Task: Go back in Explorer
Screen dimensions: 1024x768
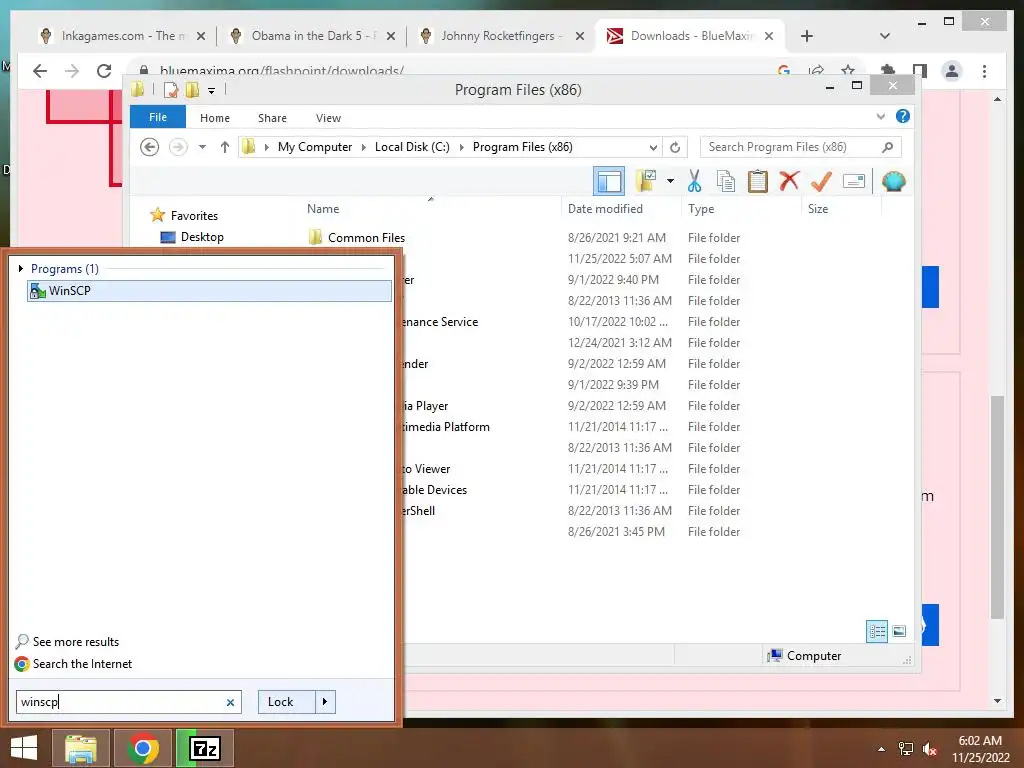Action: click(x=150, y=147)
